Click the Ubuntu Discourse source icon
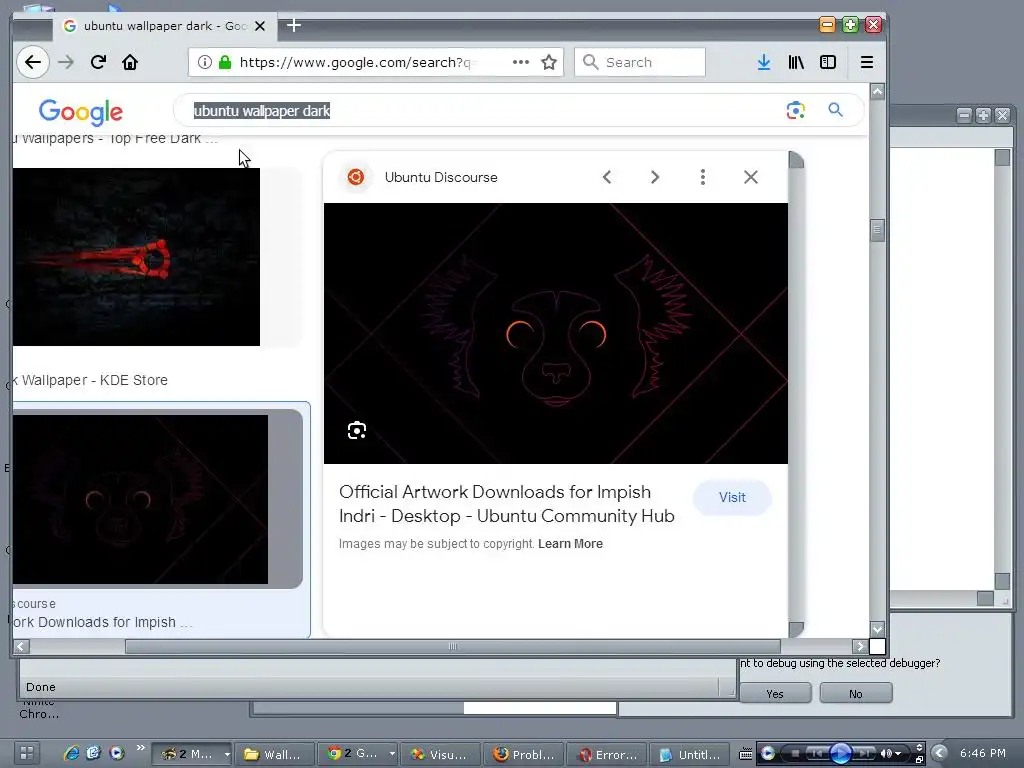 point(356,177)
